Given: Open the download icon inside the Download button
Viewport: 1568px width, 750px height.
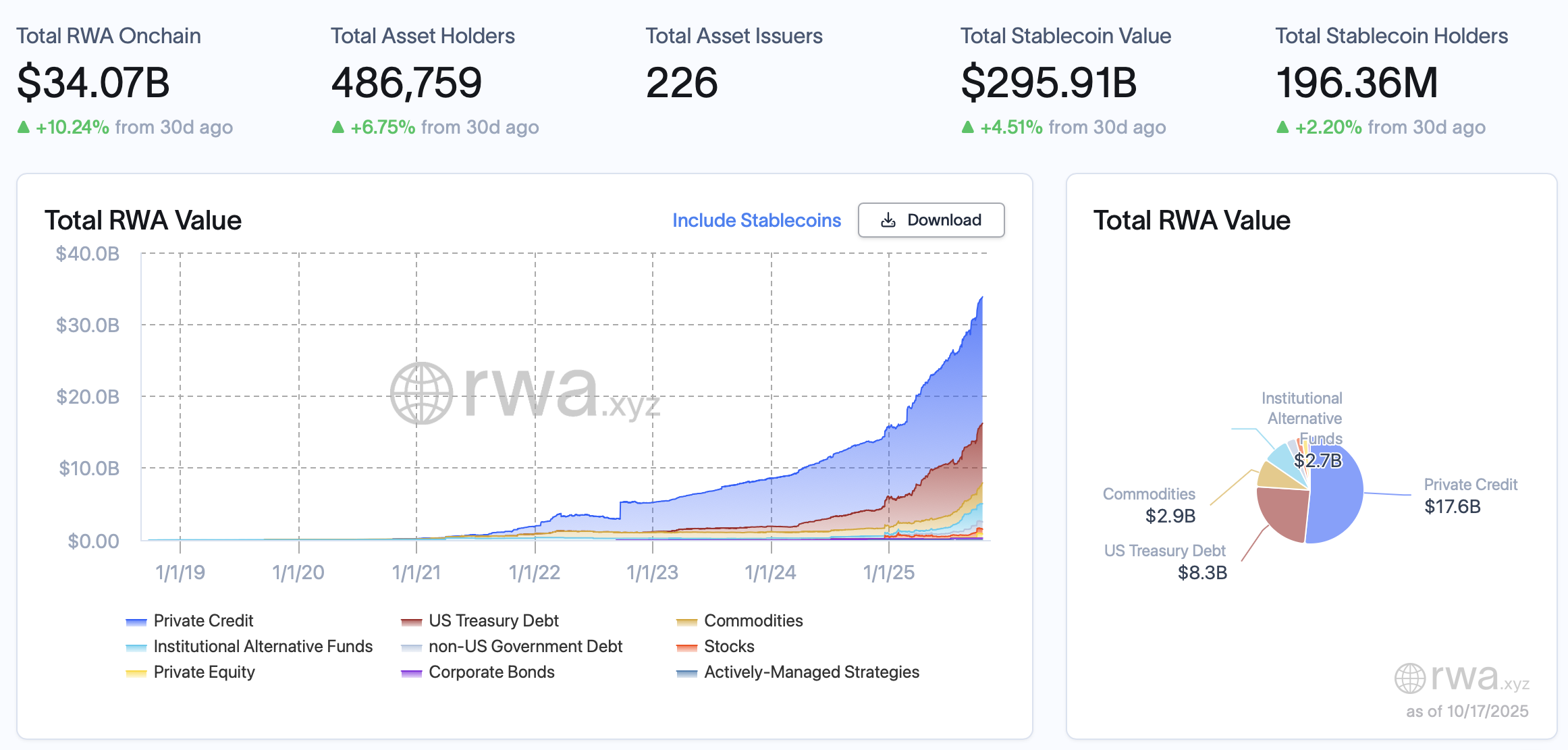Looking at the screenshot, I should tap(889, 220).
